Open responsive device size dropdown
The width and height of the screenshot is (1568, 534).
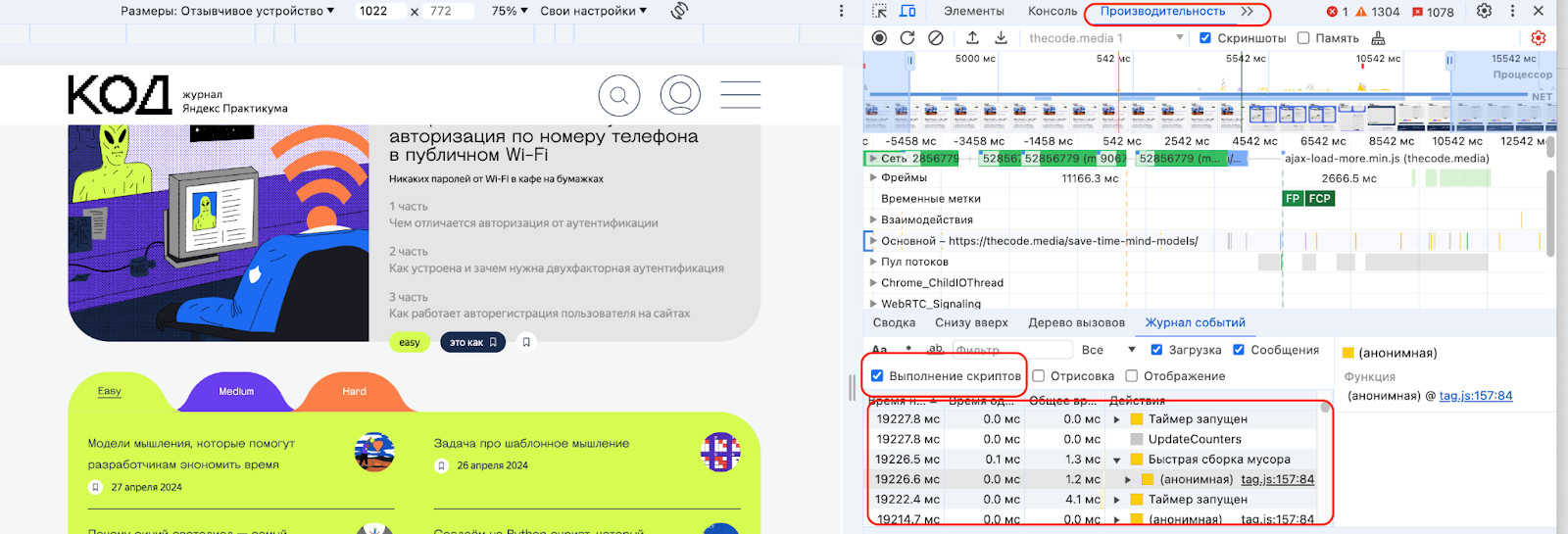click(227, 11)
